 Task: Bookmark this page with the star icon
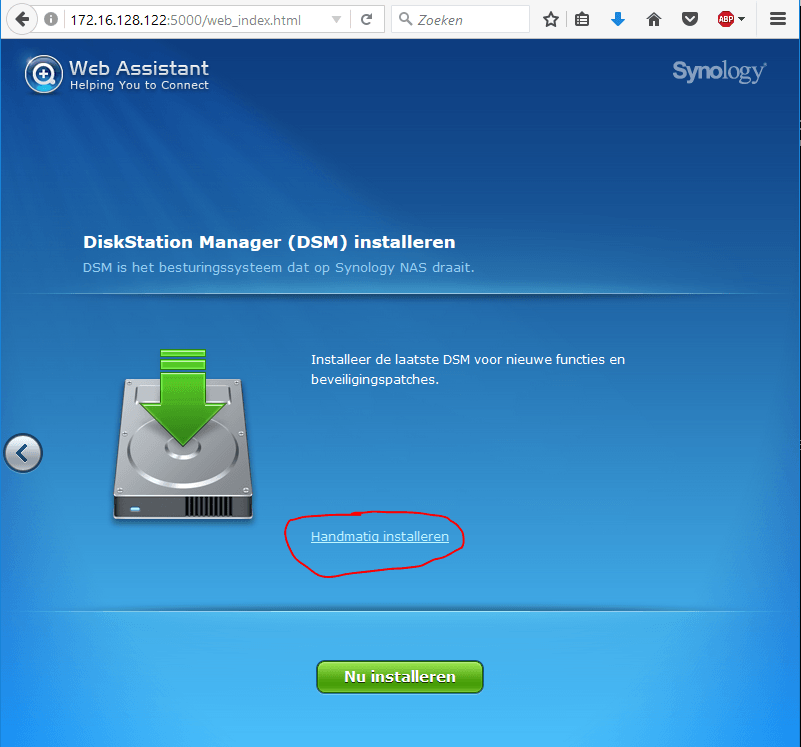pos(551,19)
